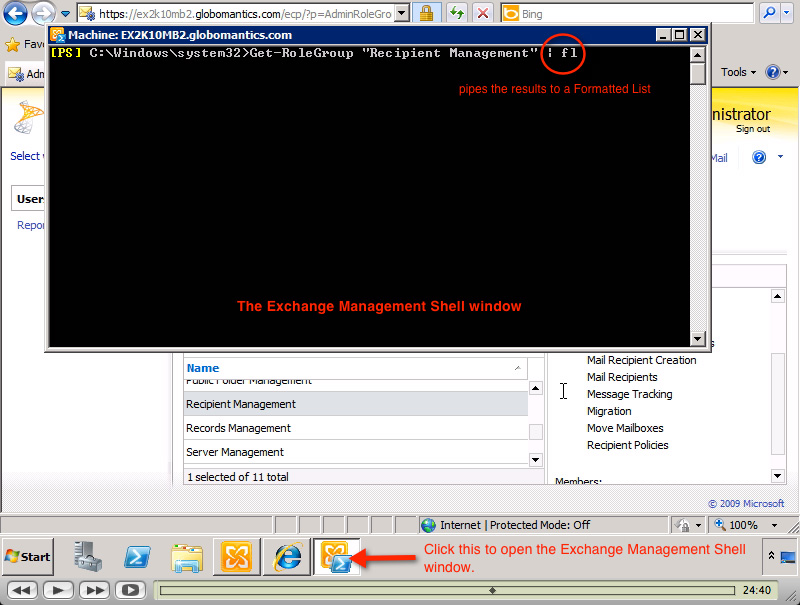The width and height of the screenshot is (800, 605).
Task: Click the security lock icon in the address bar
Action: 427,14
